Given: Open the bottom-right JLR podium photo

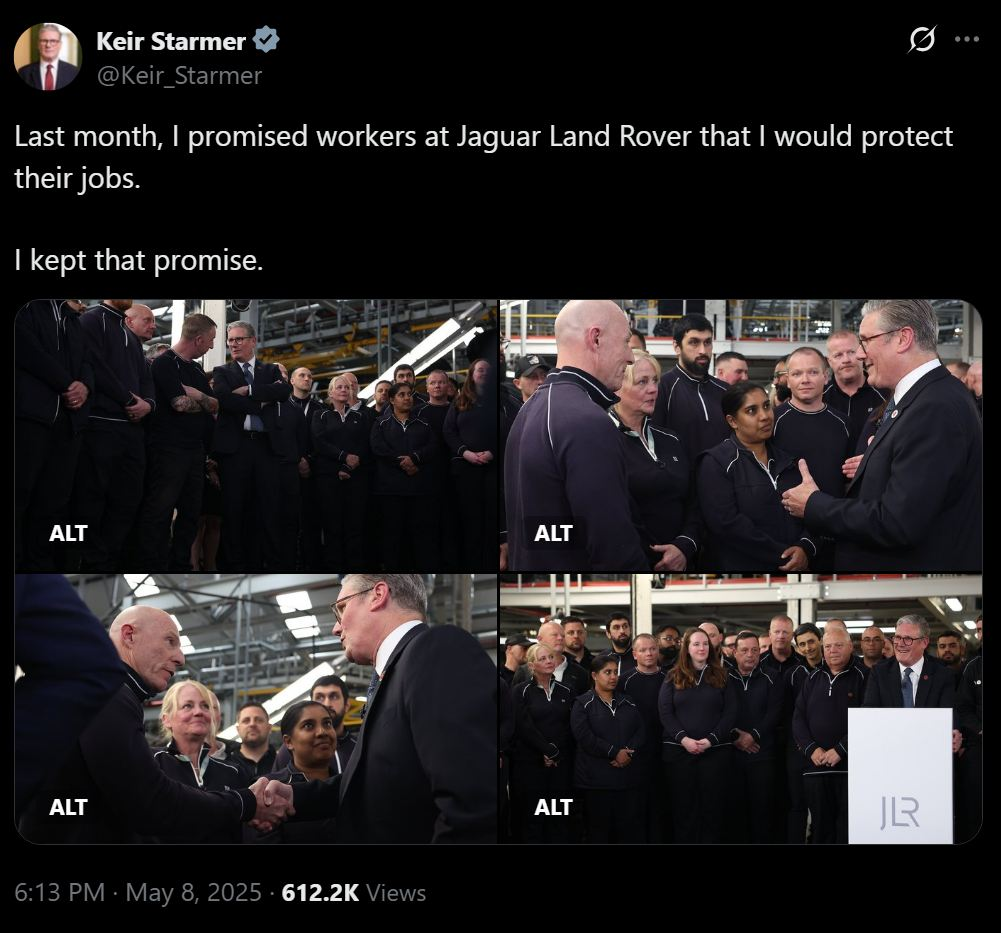Looking at the screenshot, I should coord(741,709).
